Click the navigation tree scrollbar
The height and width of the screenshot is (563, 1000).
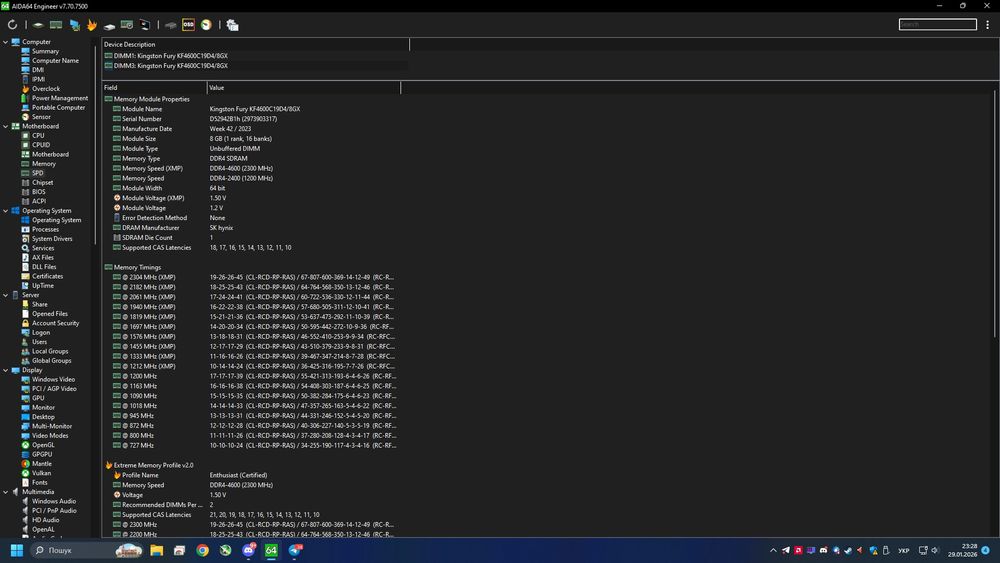tap(96, 143)
